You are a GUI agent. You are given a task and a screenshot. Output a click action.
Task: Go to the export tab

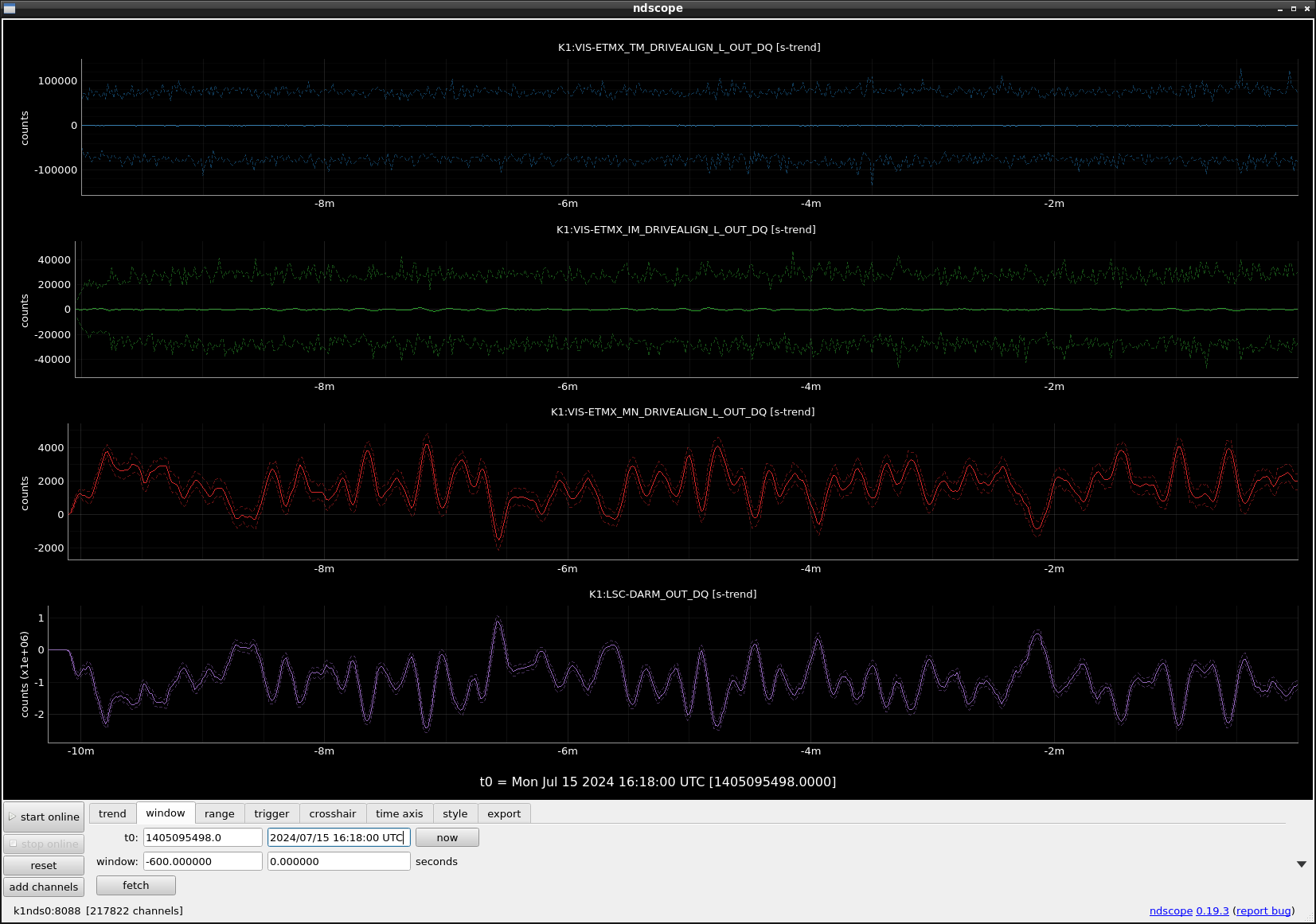click(503, 813)
